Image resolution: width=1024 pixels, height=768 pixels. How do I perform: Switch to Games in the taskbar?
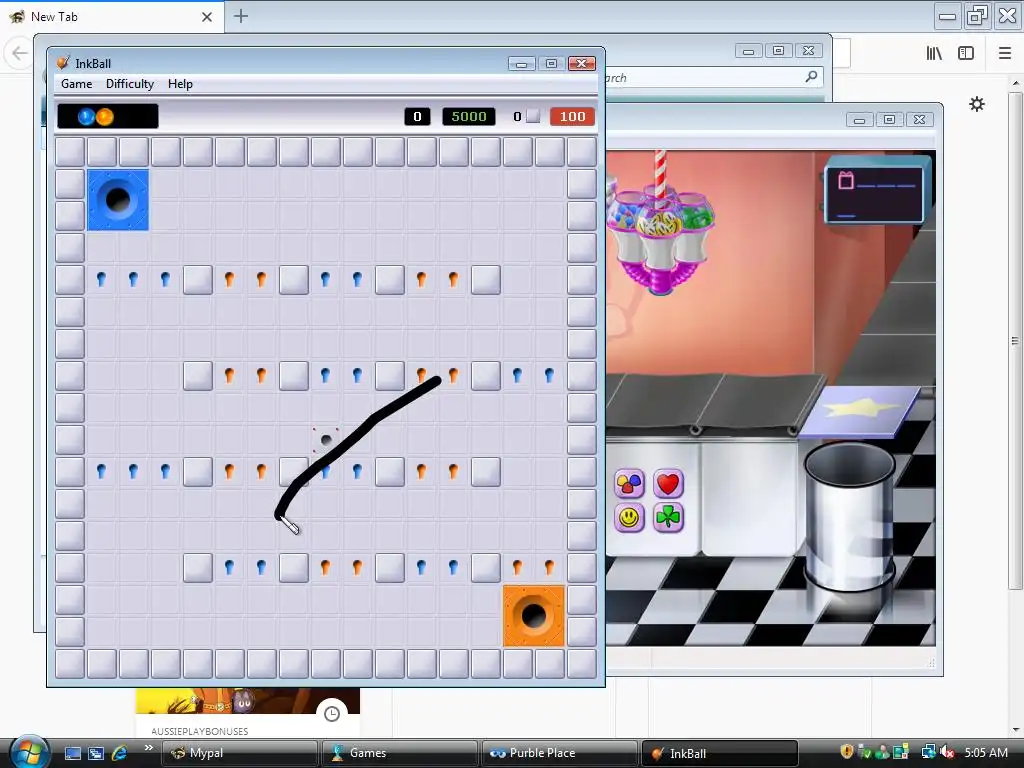click(x=399, y=753)
